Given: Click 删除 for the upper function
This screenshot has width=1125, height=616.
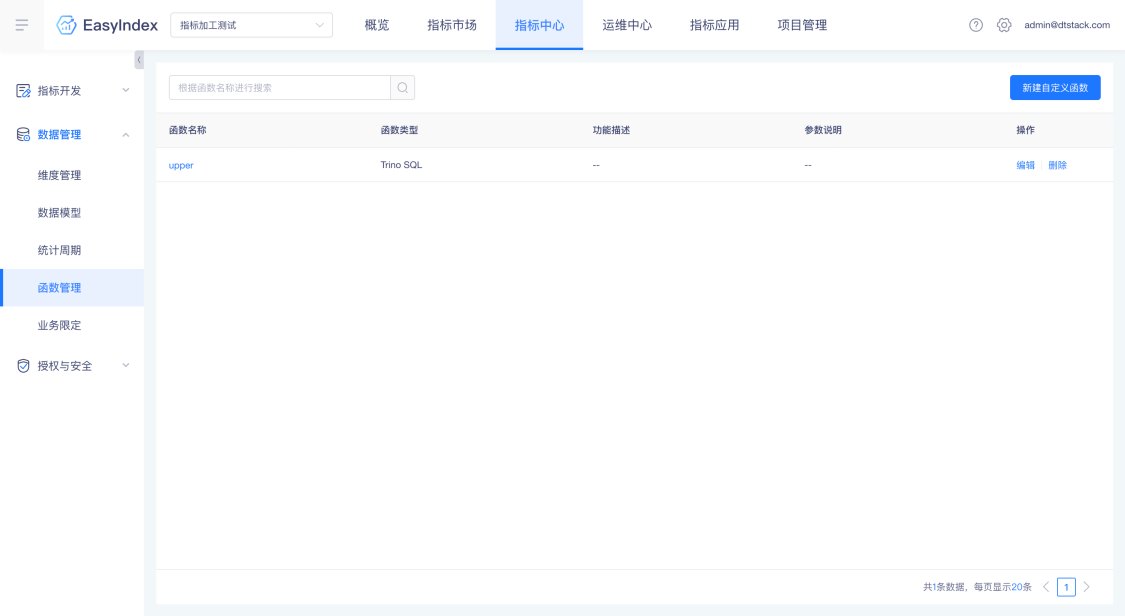Looking at the screenshot, I should (x=1058, y=165).
